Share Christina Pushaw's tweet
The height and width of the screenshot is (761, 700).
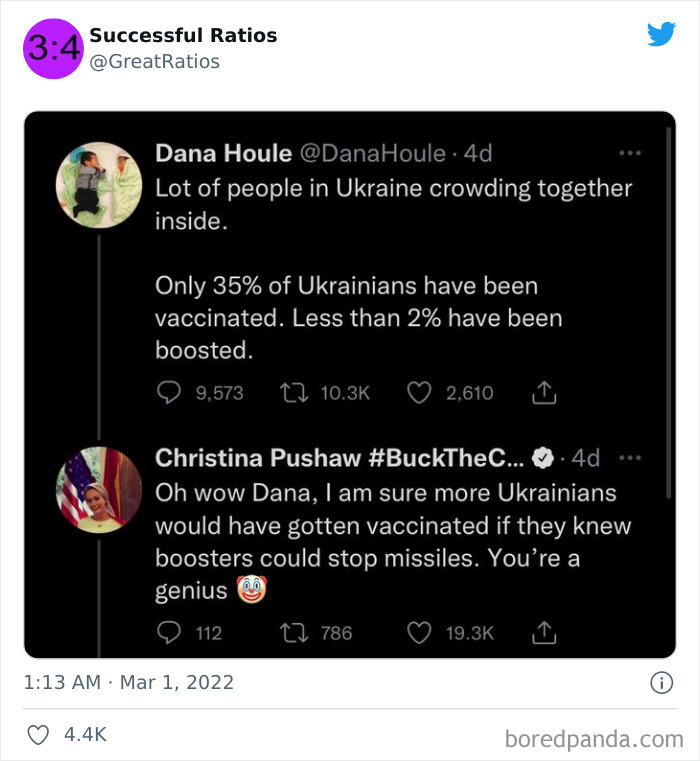[x=543, y=632]
